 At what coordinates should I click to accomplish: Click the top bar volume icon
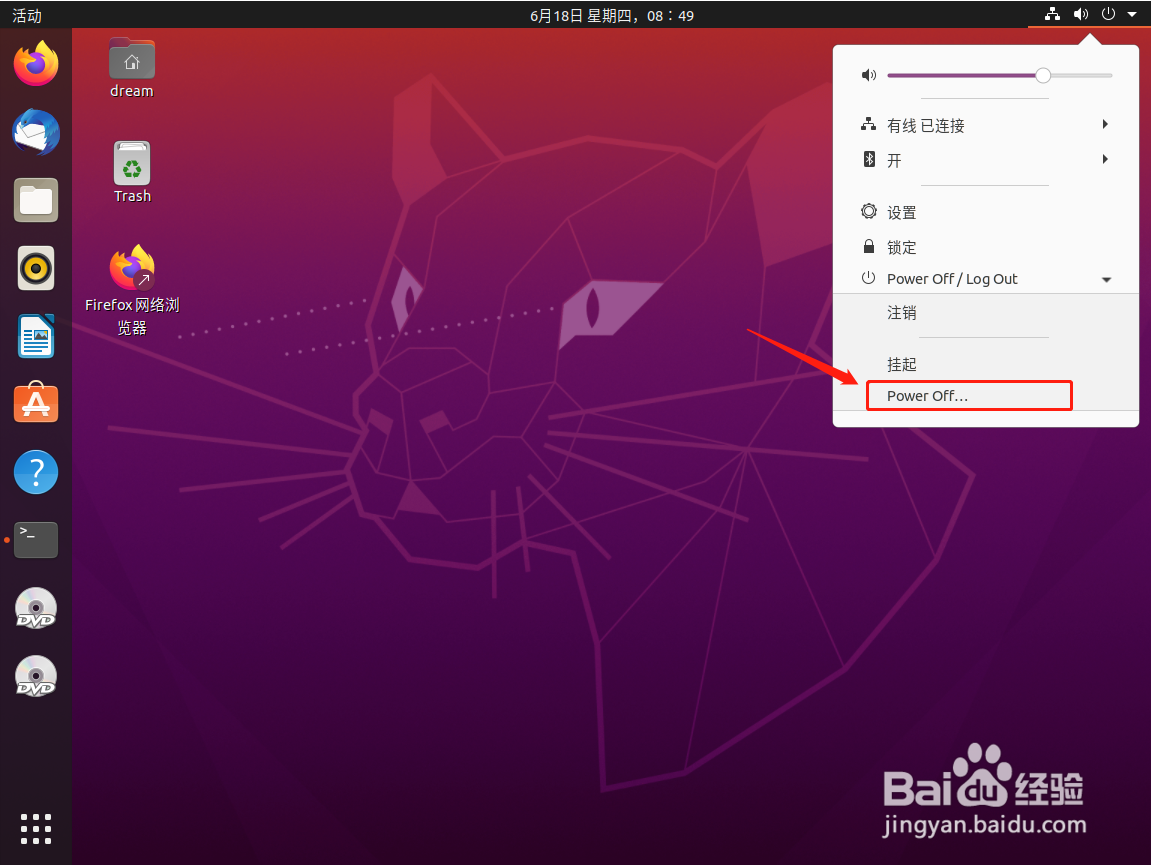pos(1081,14)
